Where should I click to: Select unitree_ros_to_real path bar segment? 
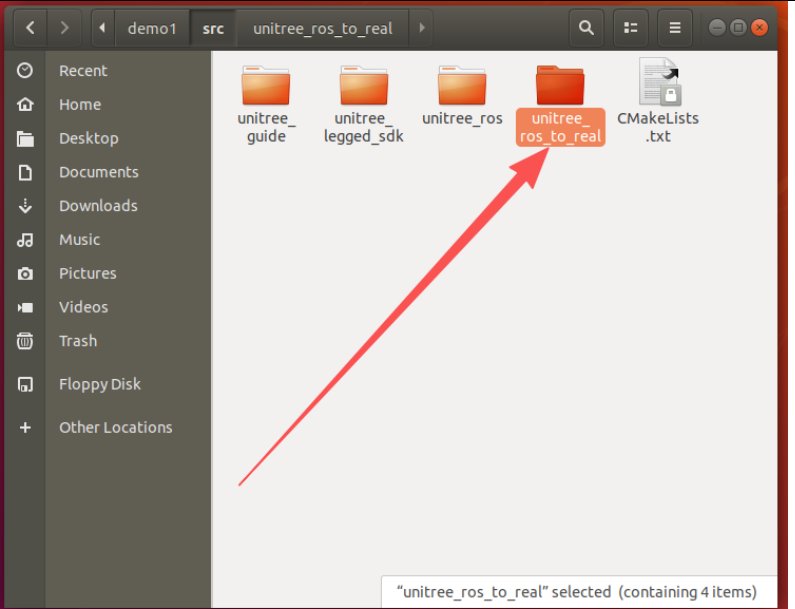pos(322,28)
